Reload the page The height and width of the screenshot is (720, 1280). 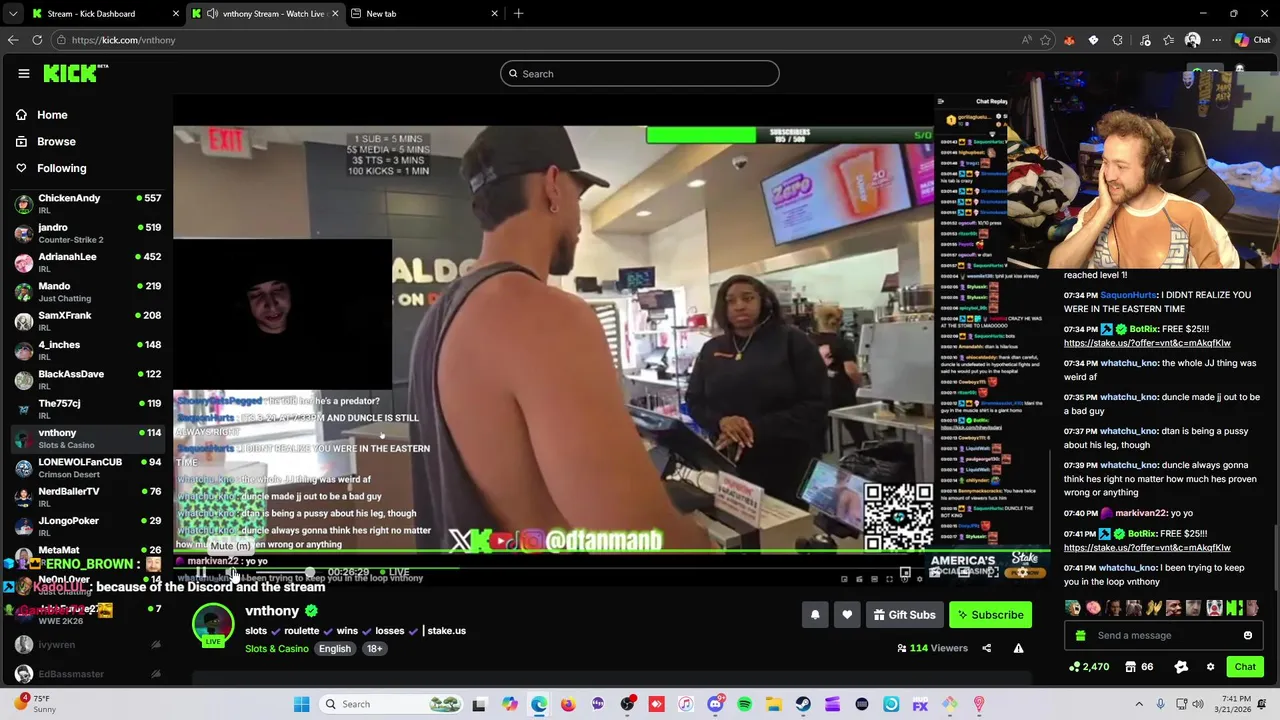(x=37, y=40)
